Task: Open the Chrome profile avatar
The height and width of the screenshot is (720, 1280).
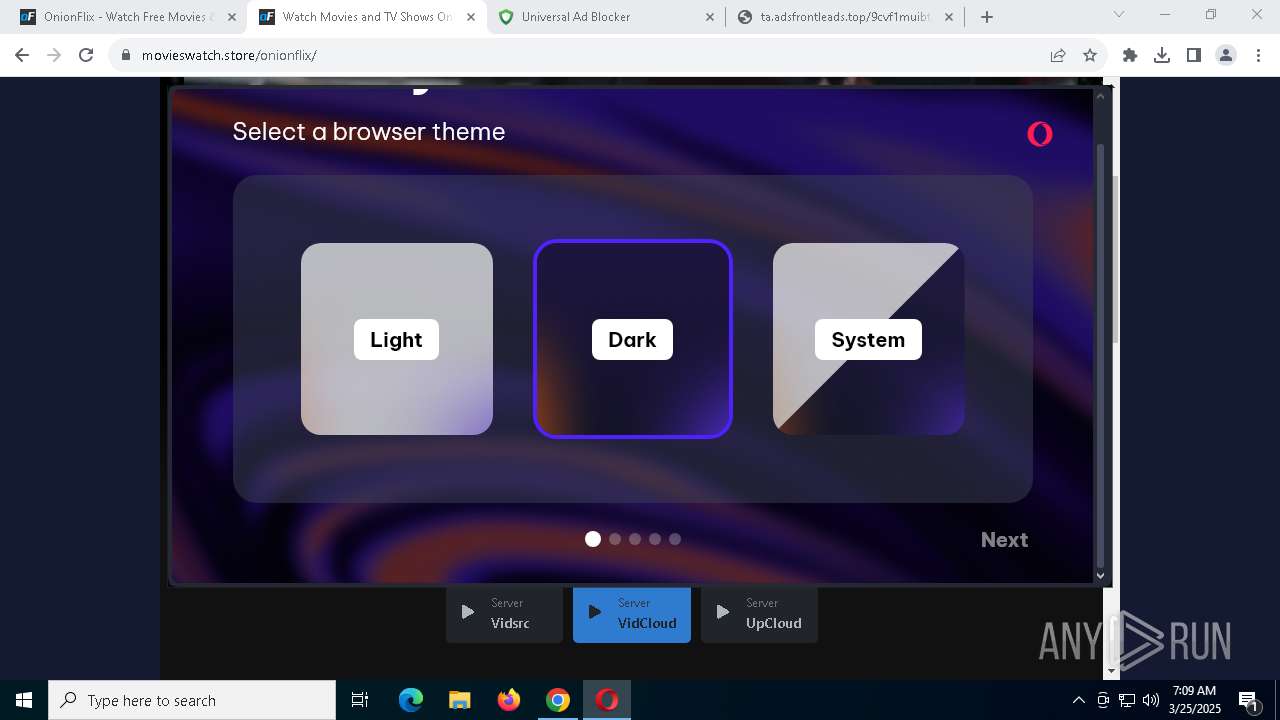Action: click(x=1226, y=55)
